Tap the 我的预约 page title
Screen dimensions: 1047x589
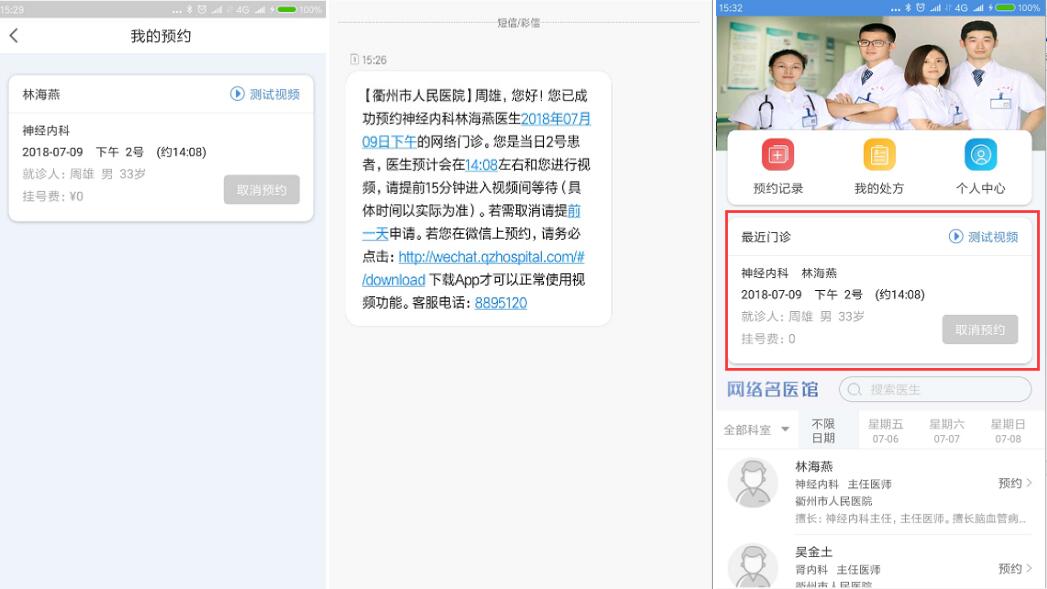[x=161, y=36]
